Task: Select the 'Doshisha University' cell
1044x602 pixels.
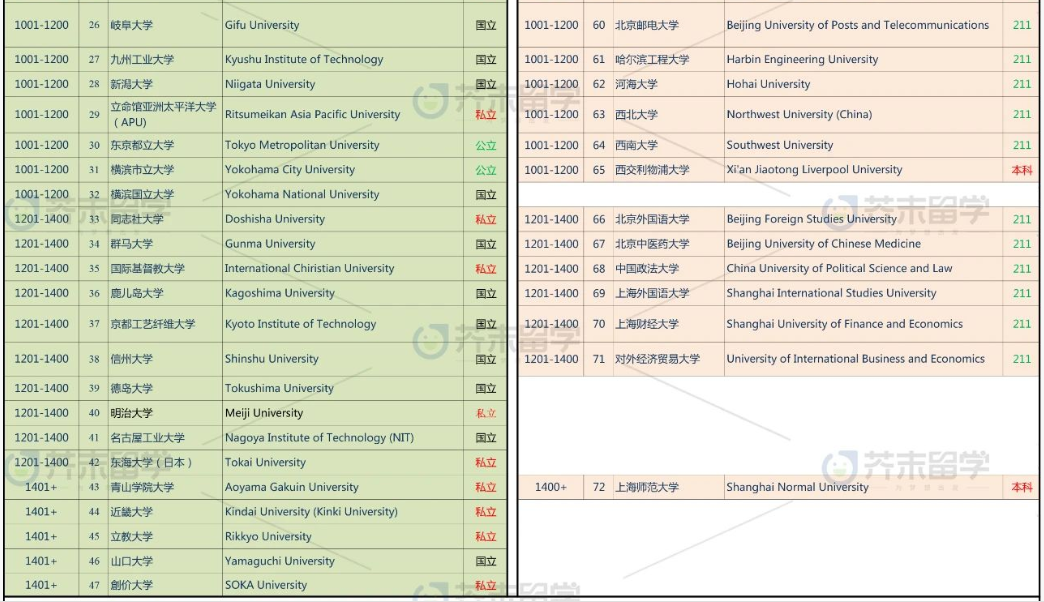Action: pos(343,219)
